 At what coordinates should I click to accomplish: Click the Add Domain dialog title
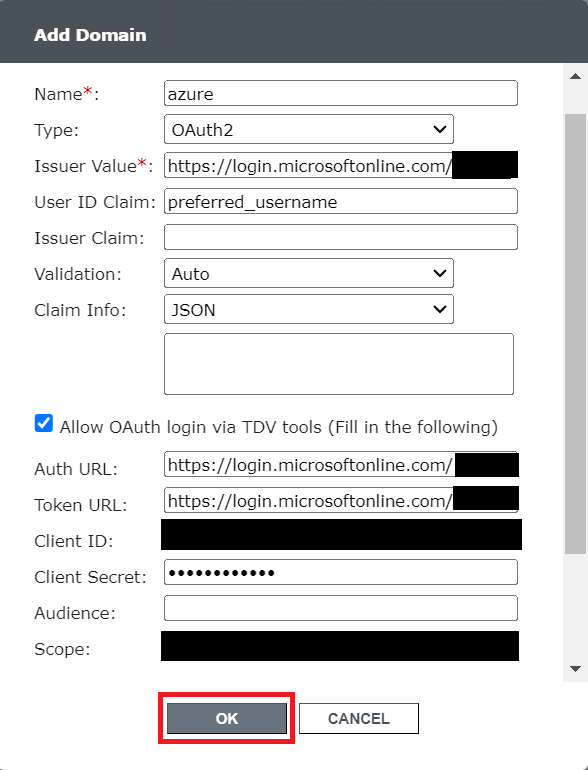pos(90,35)
